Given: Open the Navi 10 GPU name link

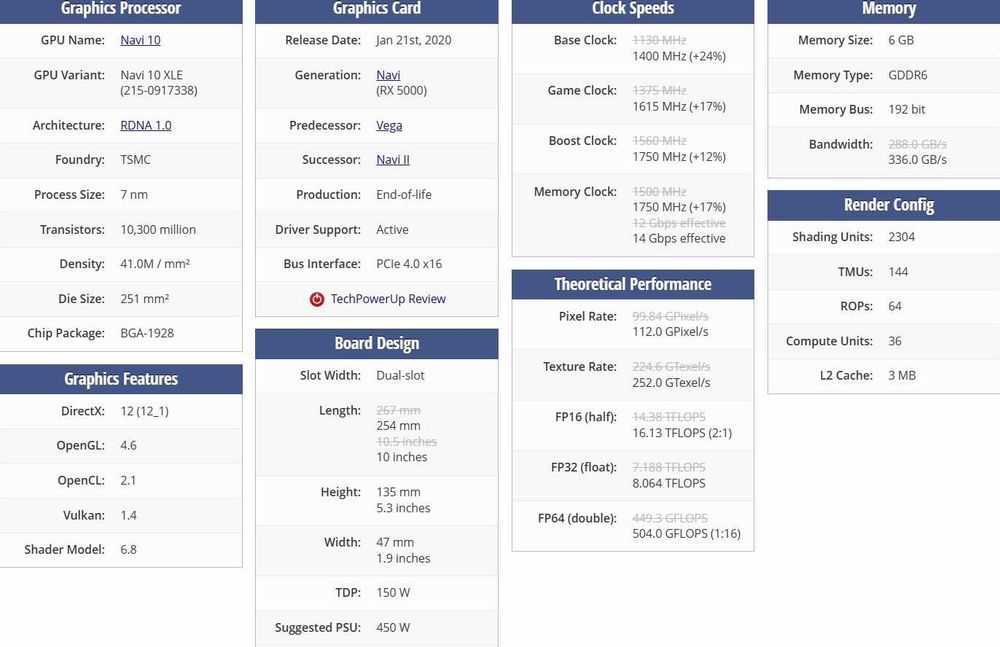Looking at the screenshot, I should (140, 40).
